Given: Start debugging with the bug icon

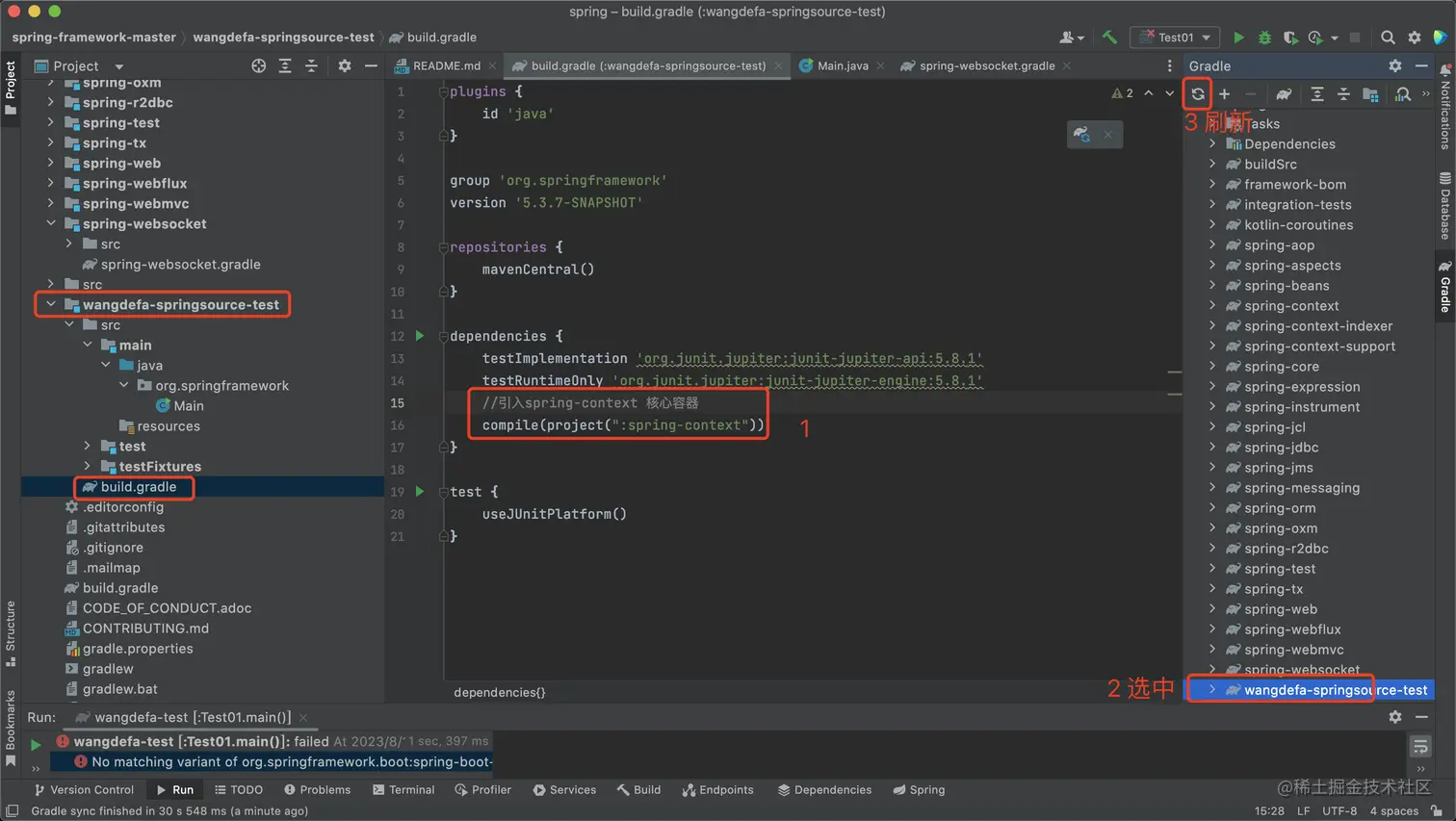Looking at the screenshot, I should [x=1264, y=38].
